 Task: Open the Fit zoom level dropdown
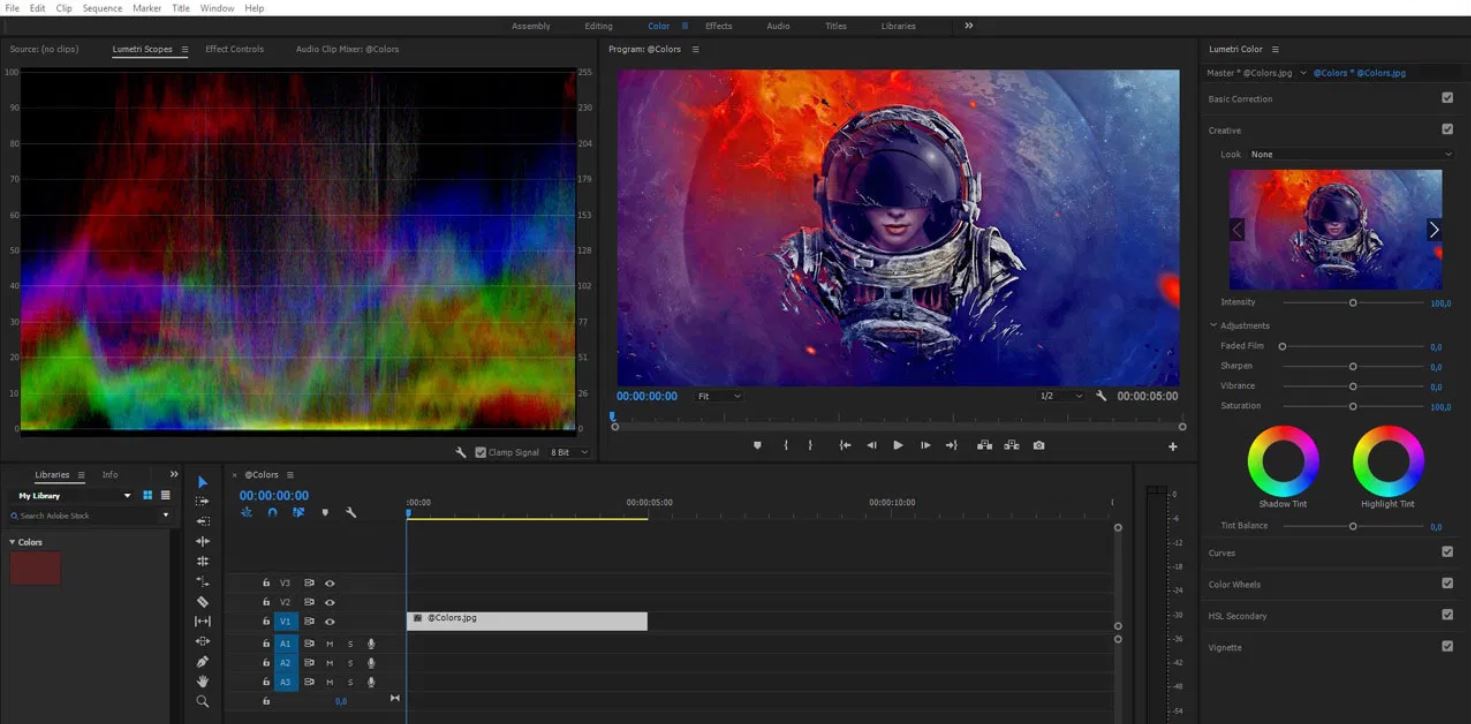click(719, 396)
